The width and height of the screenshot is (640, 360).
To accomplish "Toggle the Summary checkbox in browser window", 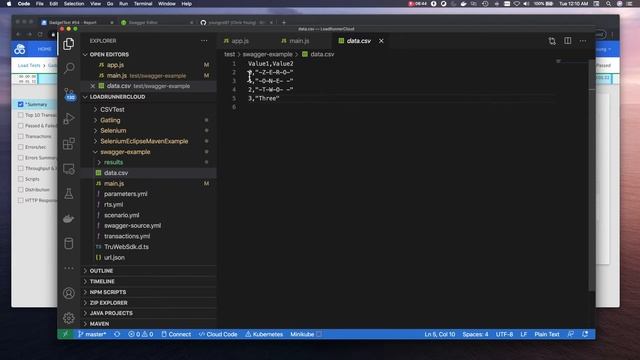I will (x=20, y=104).
